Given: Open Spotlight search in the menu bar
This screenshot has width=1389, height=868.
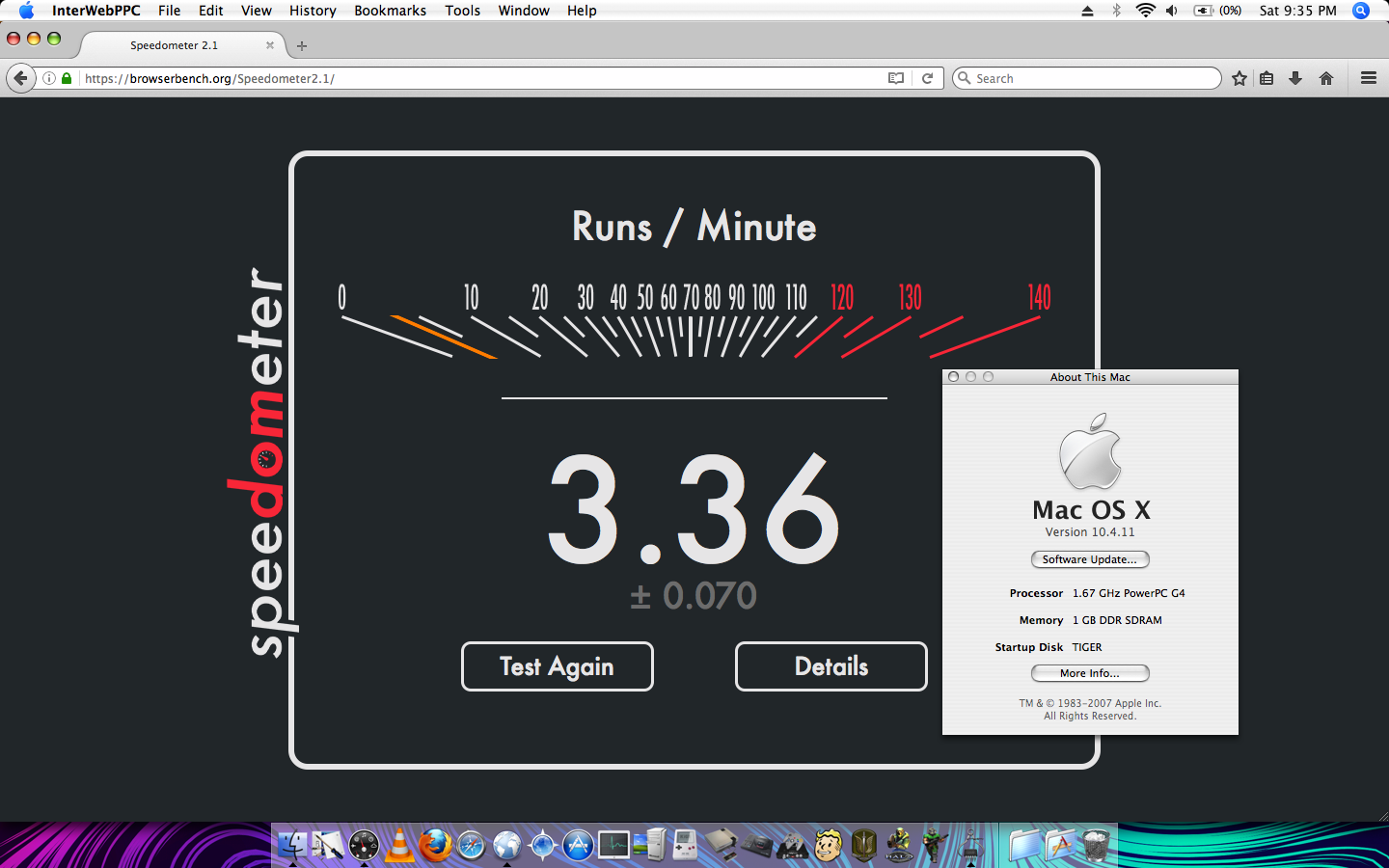Looking at the screenshot, I should (x=1361, y=11).
